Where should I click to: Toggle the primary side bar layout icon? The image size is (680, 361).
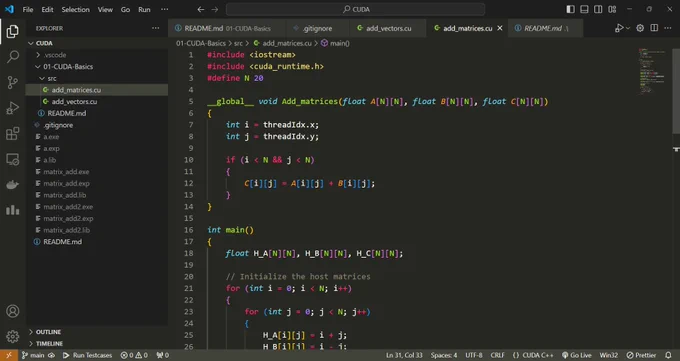571,9
